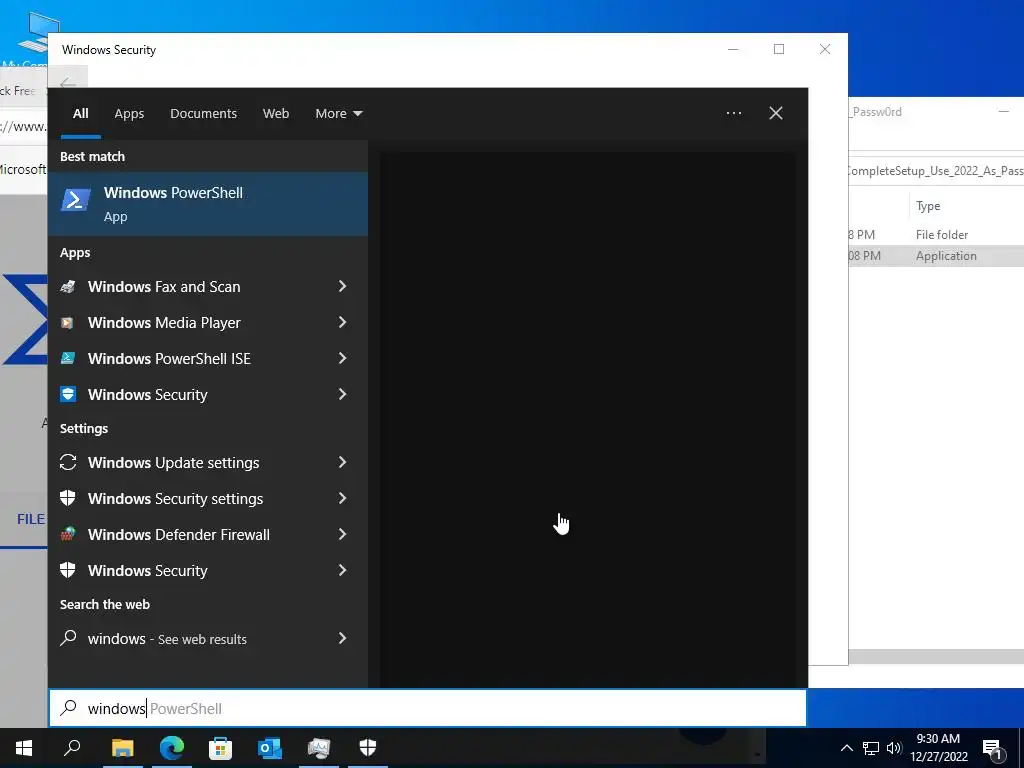
Task: Open the Windows PowerShell best match icon
Action: [x=76, y=200]
